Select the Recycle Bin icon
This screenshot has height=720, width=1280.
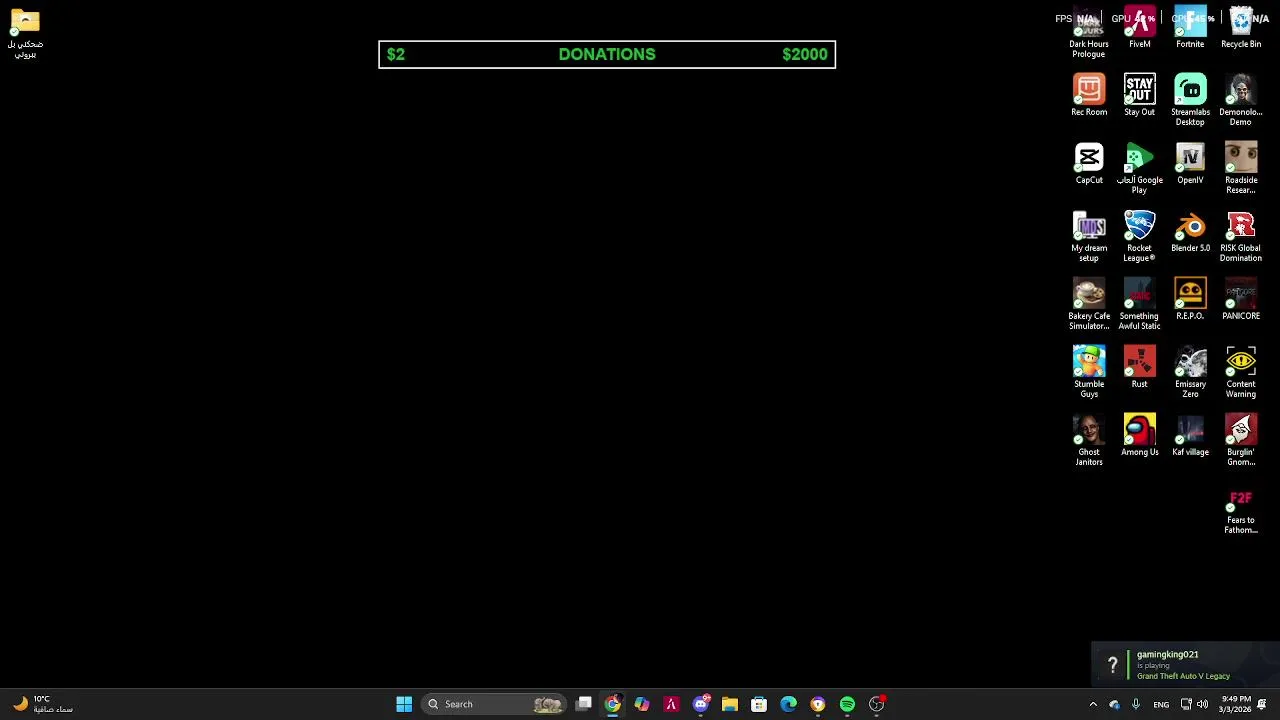[1241, 27]
